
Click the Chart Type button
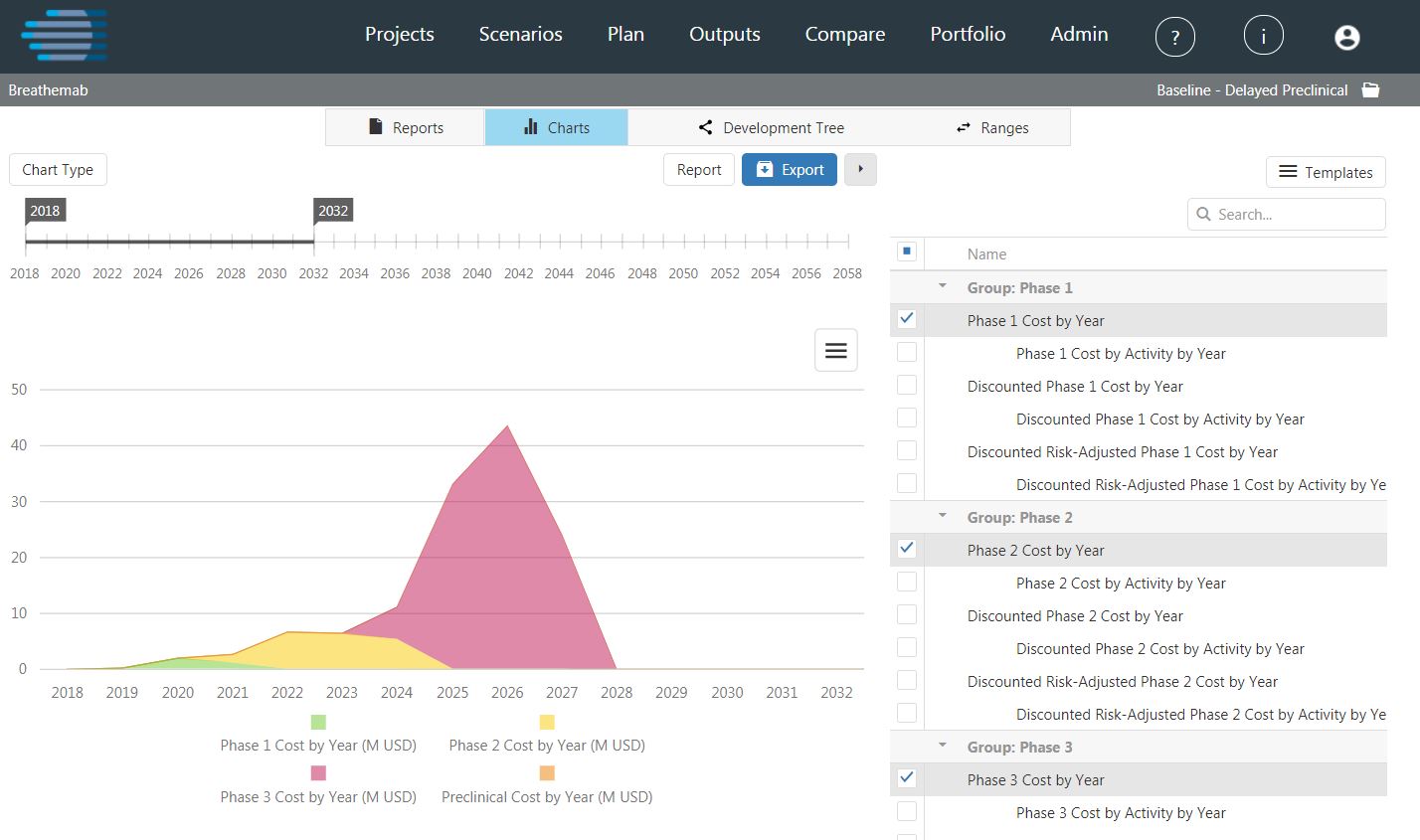(58, 169)
